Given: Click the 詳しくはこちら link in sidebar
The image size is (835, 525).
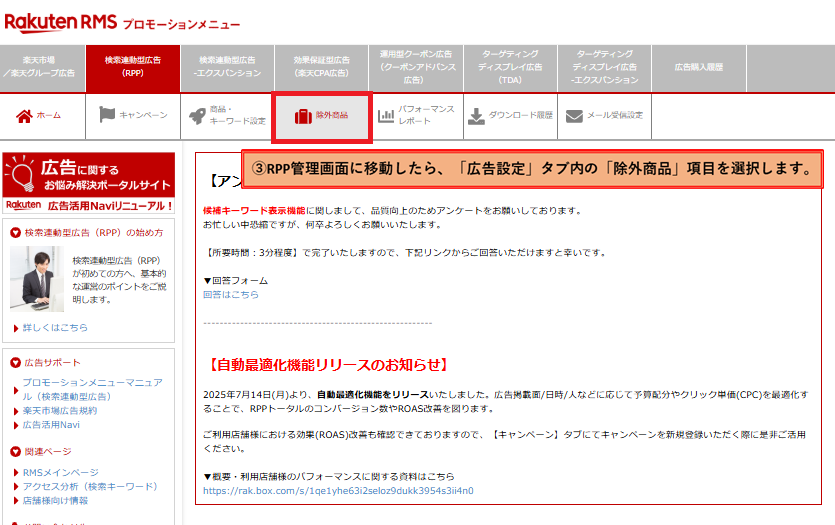Looking at the screenshot, I should [x=55, y=327].
